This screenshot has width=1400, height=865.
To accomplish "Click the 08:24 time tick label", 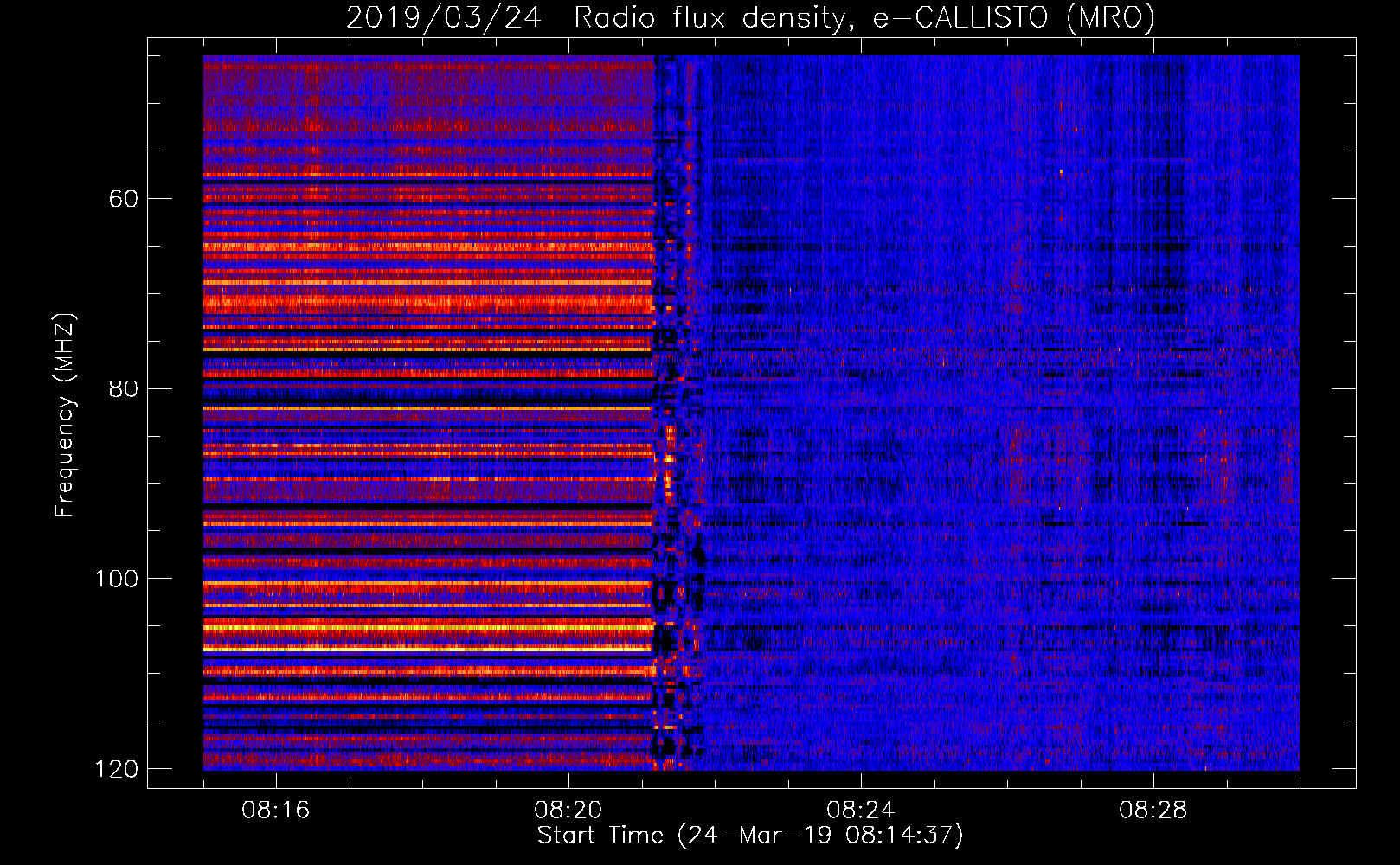I will click(861, 811).
